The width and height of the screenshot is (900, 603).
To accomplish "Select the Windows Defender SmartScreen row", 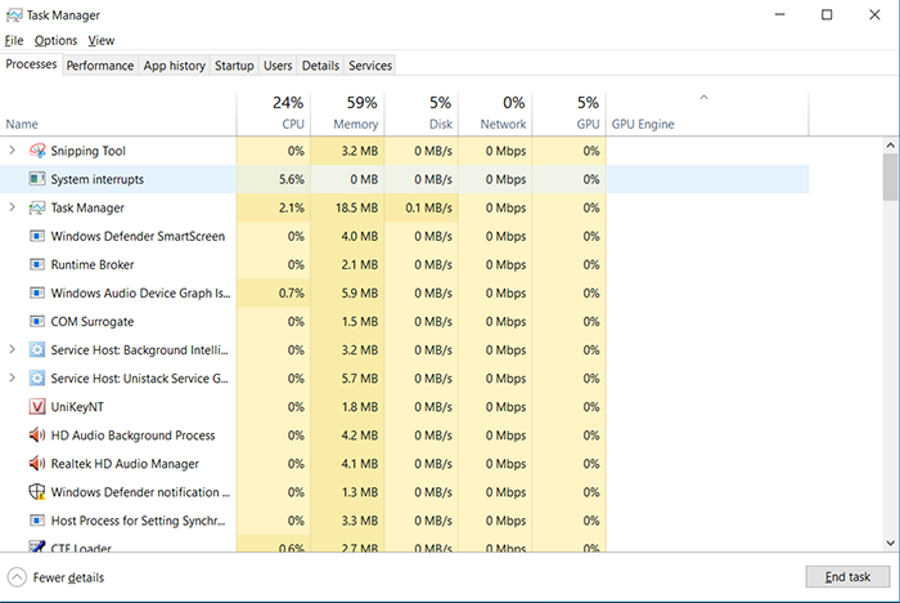I will (x=405, y=236).
